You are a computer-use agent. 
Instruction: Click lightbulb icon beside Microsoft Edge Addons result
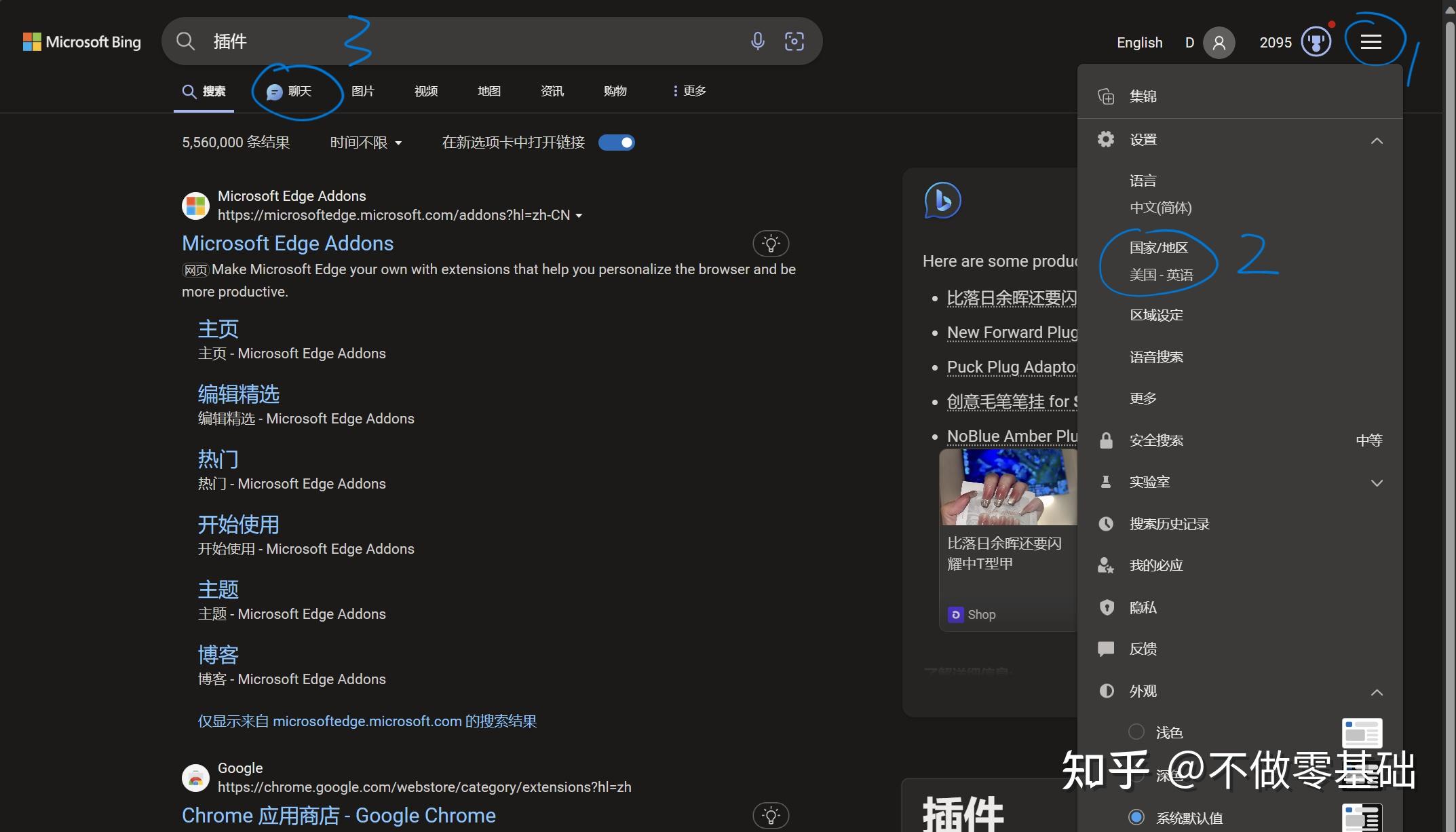click(771, 243)
